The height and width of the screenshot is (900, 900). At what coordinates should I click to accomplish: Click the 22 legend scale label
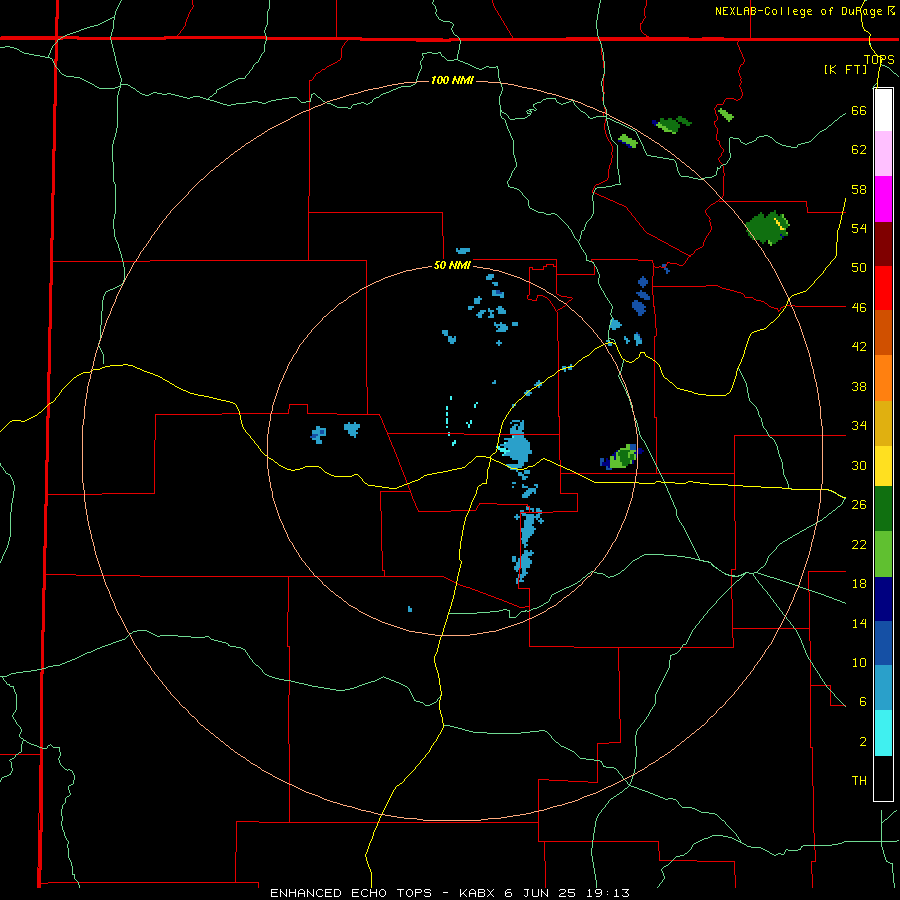(859, 544)
